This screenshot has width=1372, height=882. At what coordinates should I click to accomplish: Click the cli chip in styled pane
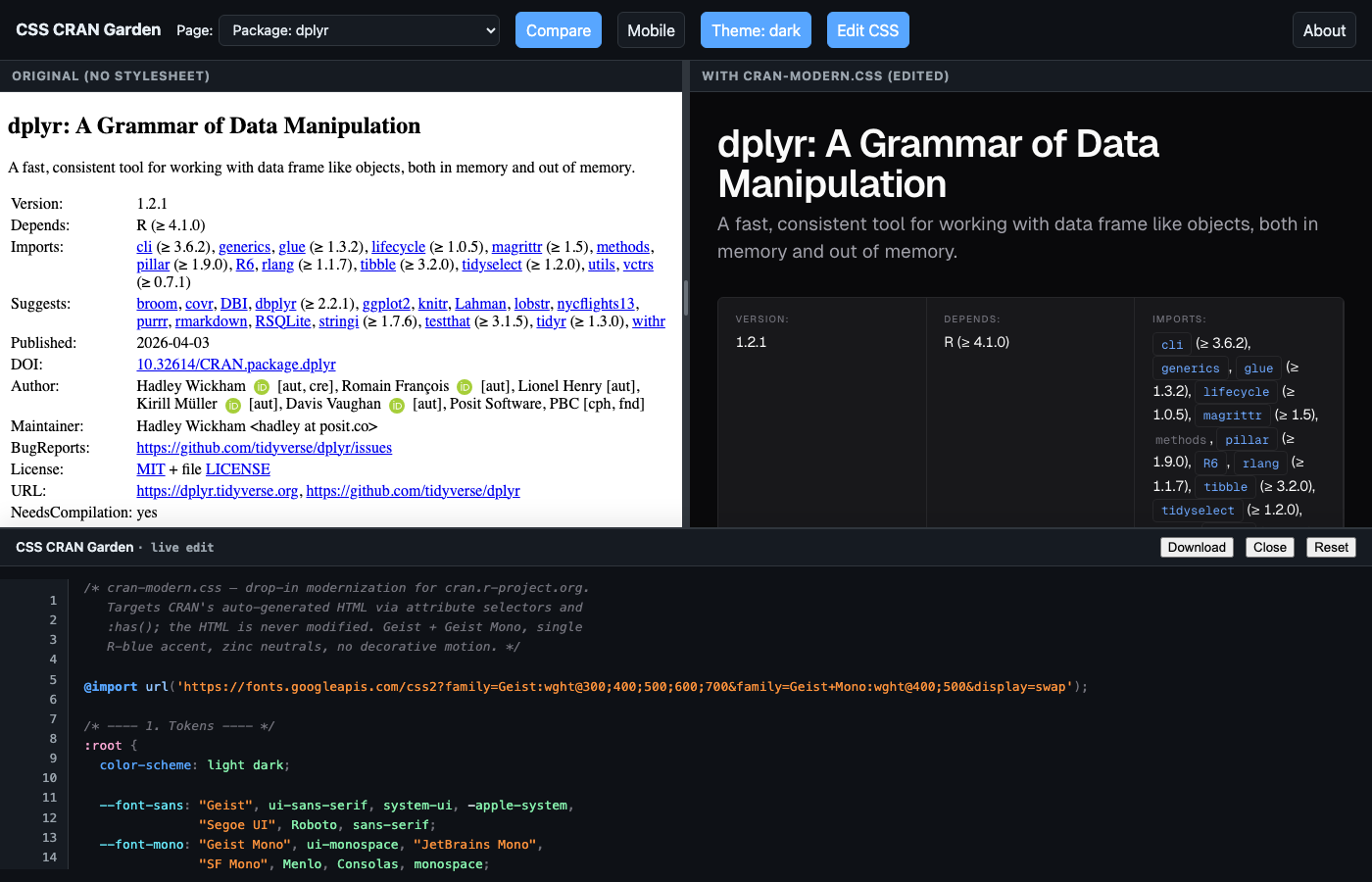tap(1172, 344)
